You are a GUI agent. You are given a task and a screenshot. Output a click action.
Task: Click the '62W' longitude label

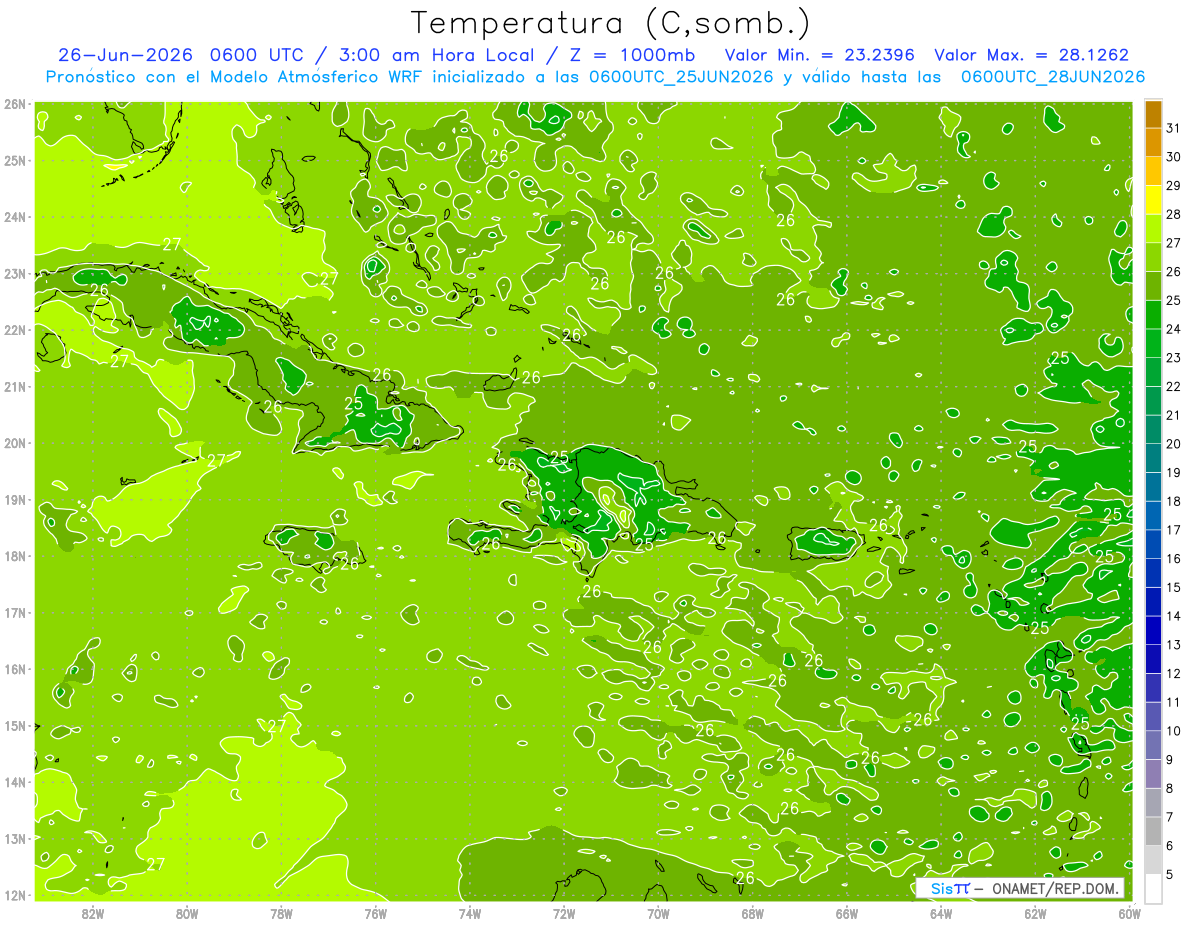tap(1035, 913)
